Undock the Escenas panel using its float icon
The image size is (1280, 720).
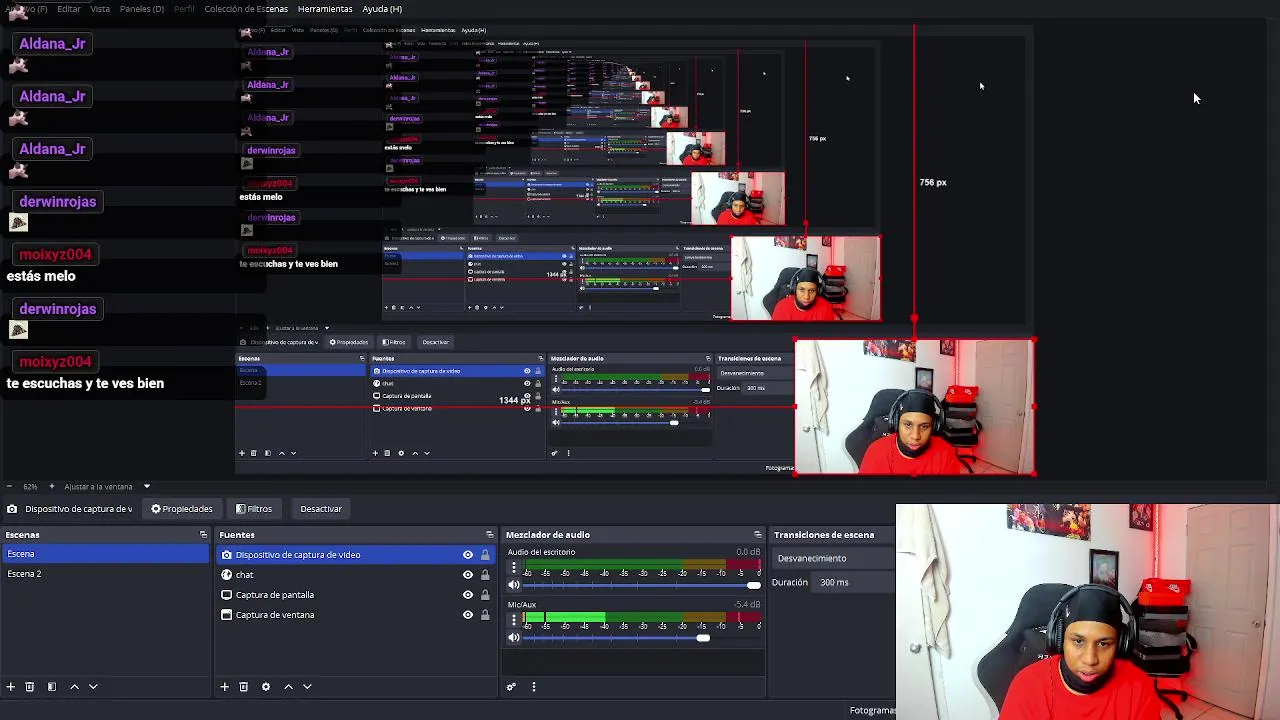pyautogui.click(x=203, y=535)
